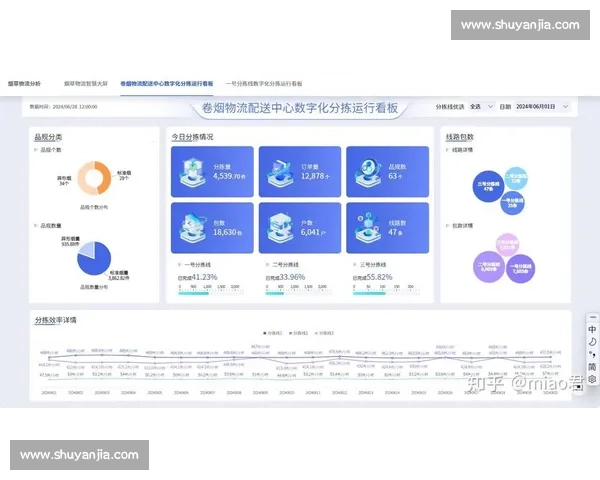
Task: Click the 4,539.70 分拣量 value
Action: pyautogui.click(x=229, y=176)
